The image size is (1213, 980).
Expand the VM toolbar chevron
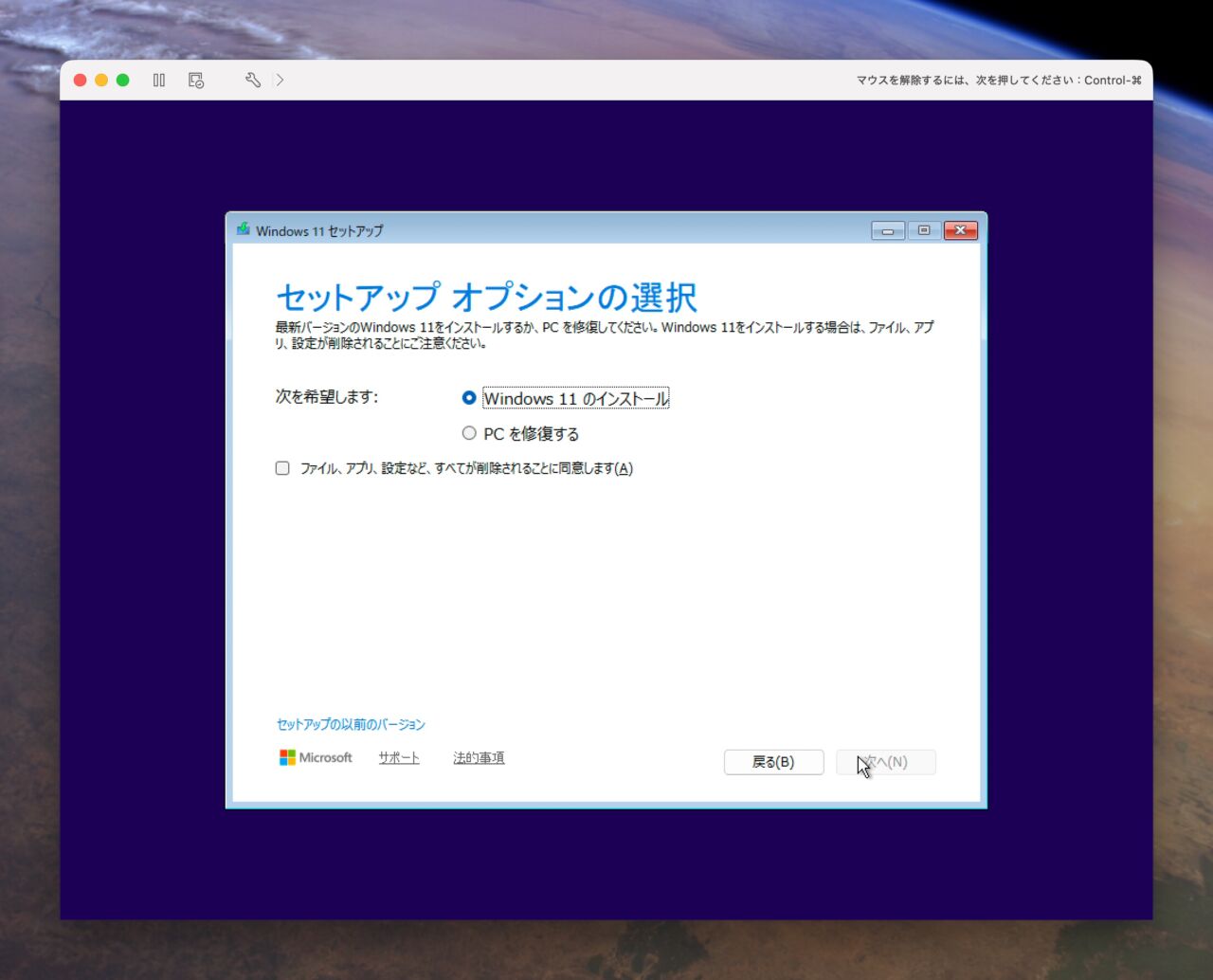(280, 81)
